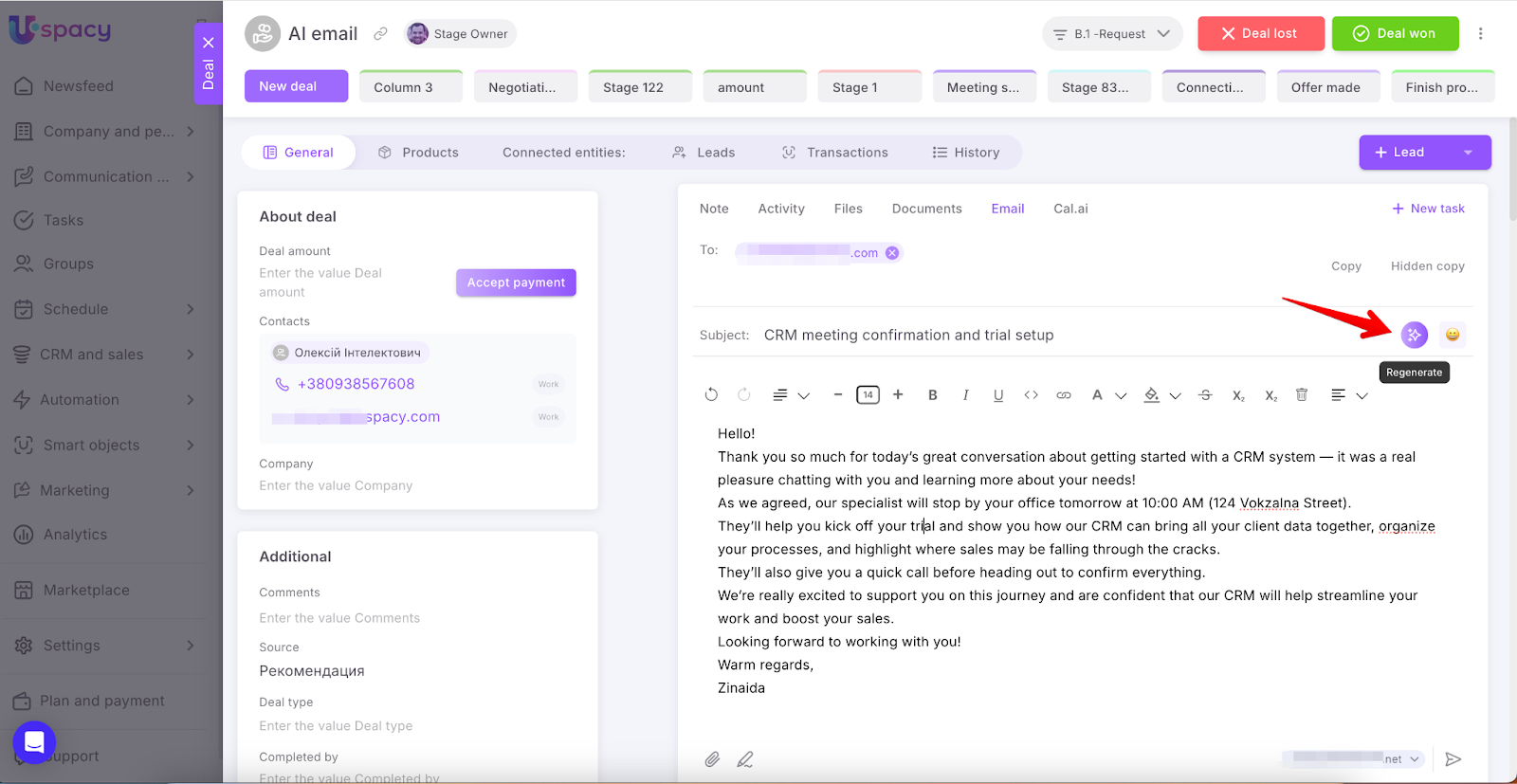Apply strikethrough formatting

(1205, 395)
